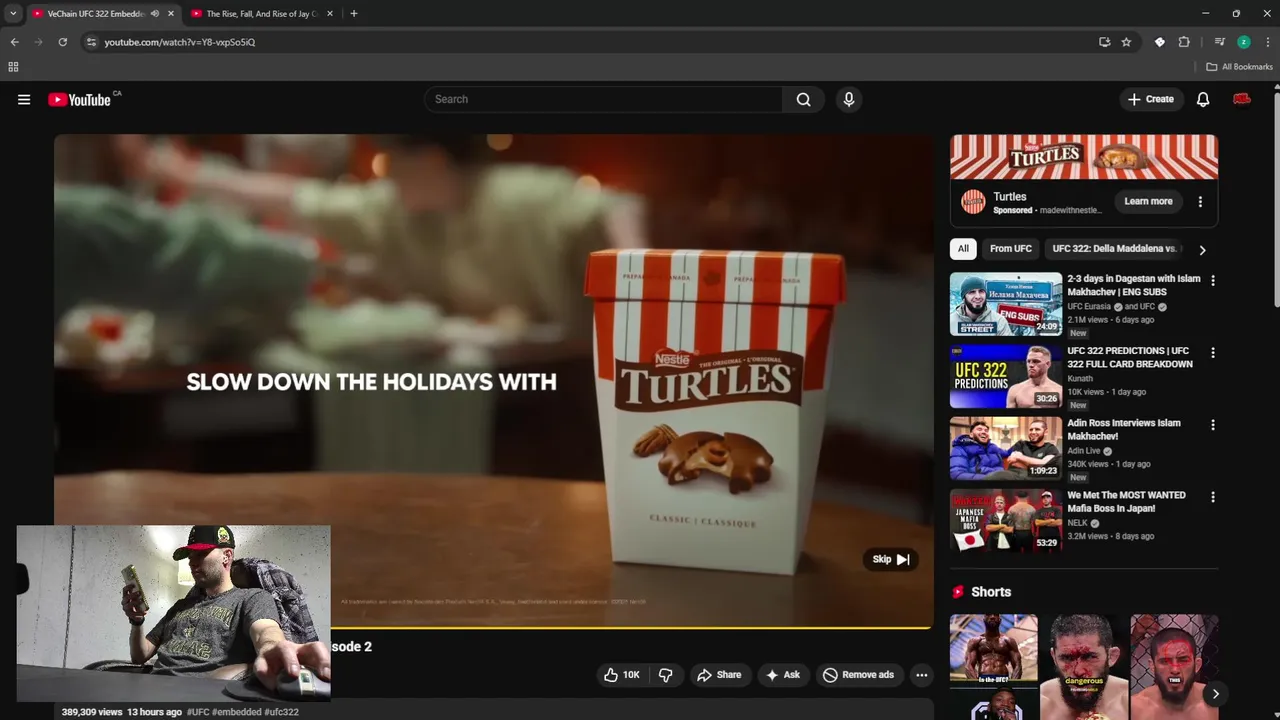Open YouTube notifications bell
1280x720 pixels.
click(1203, 99)
